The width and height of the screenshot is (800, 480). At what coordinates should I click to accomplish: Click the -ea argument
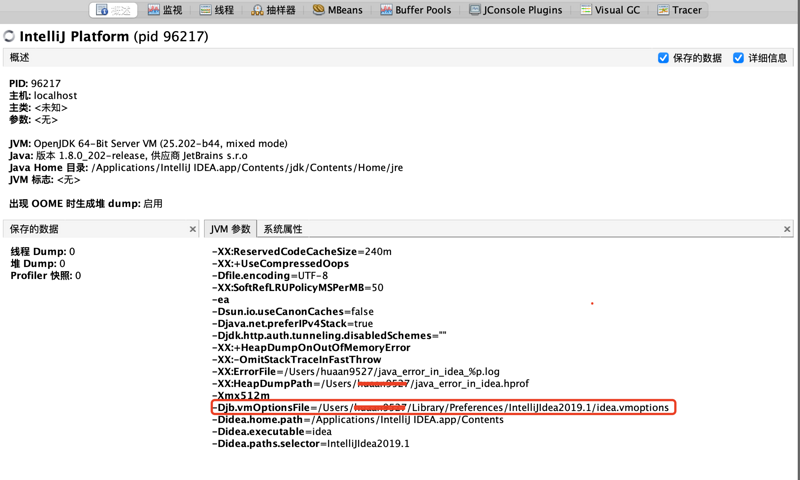(220, 299)
